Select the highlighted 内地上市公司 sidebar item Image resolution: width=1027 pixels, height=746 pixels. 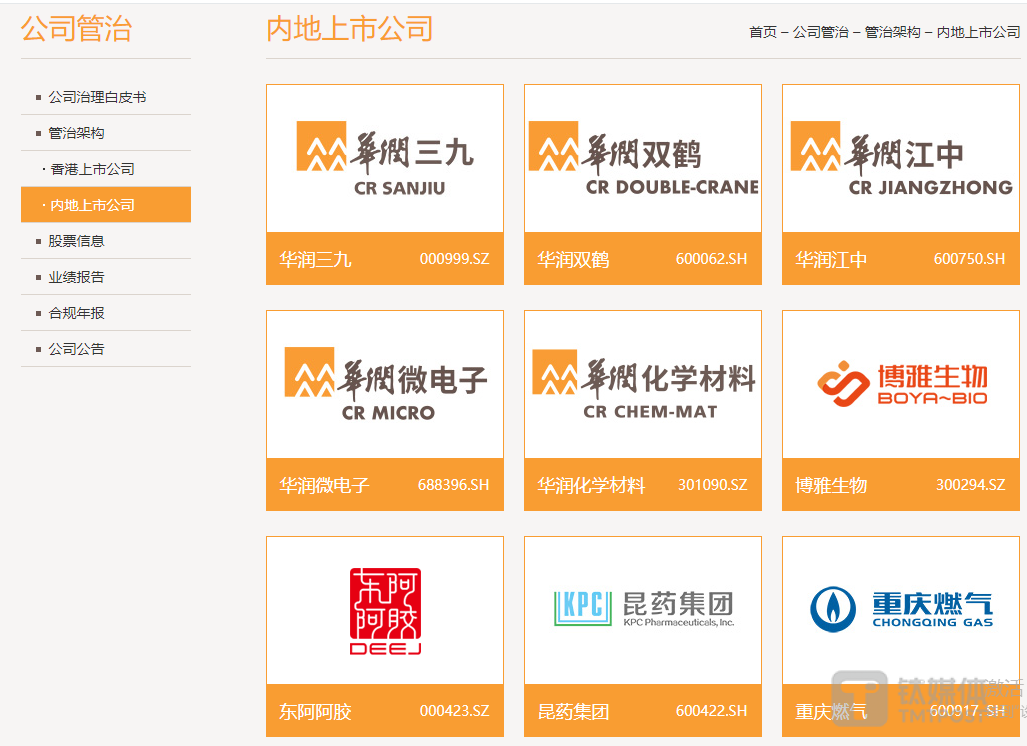click(92, 205)
